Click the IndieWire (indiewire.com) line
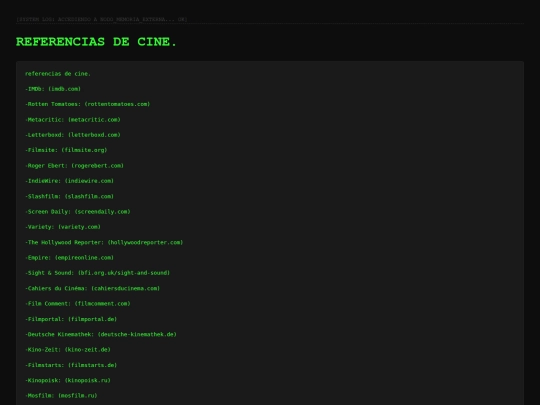The height and width of the screenshot is (405, 540). (70, 181)
